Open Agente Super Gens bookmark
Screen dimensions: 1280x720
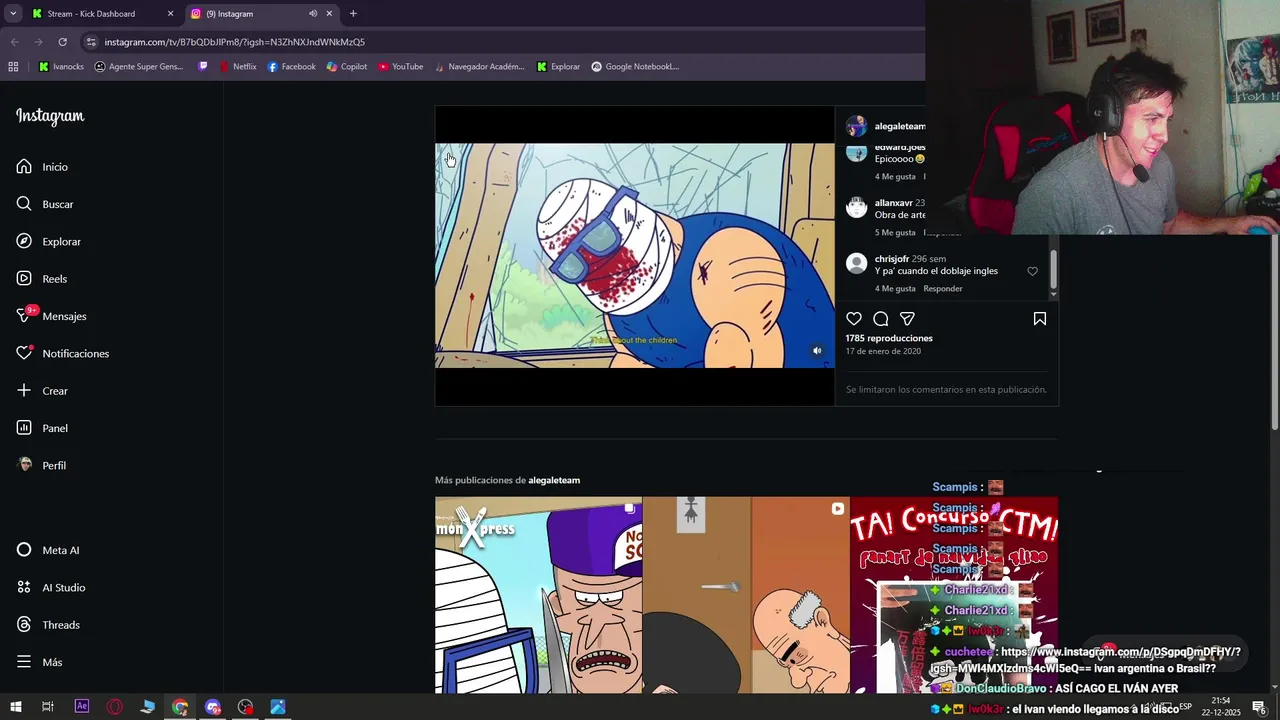coord(139,67)
